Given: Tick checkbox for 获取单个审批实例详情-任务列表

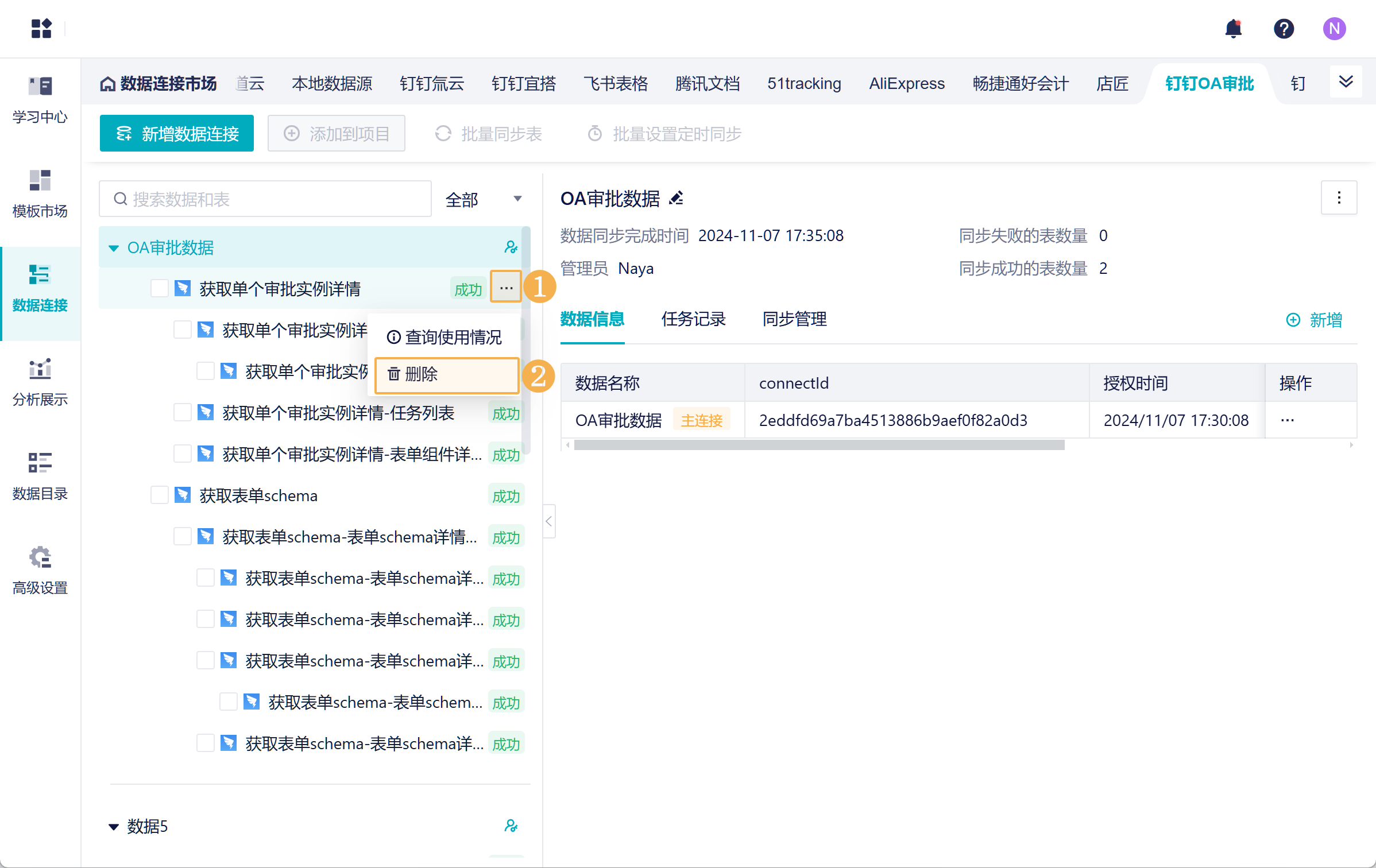Looking at the screenshot, I should click(x=183, y=413).
